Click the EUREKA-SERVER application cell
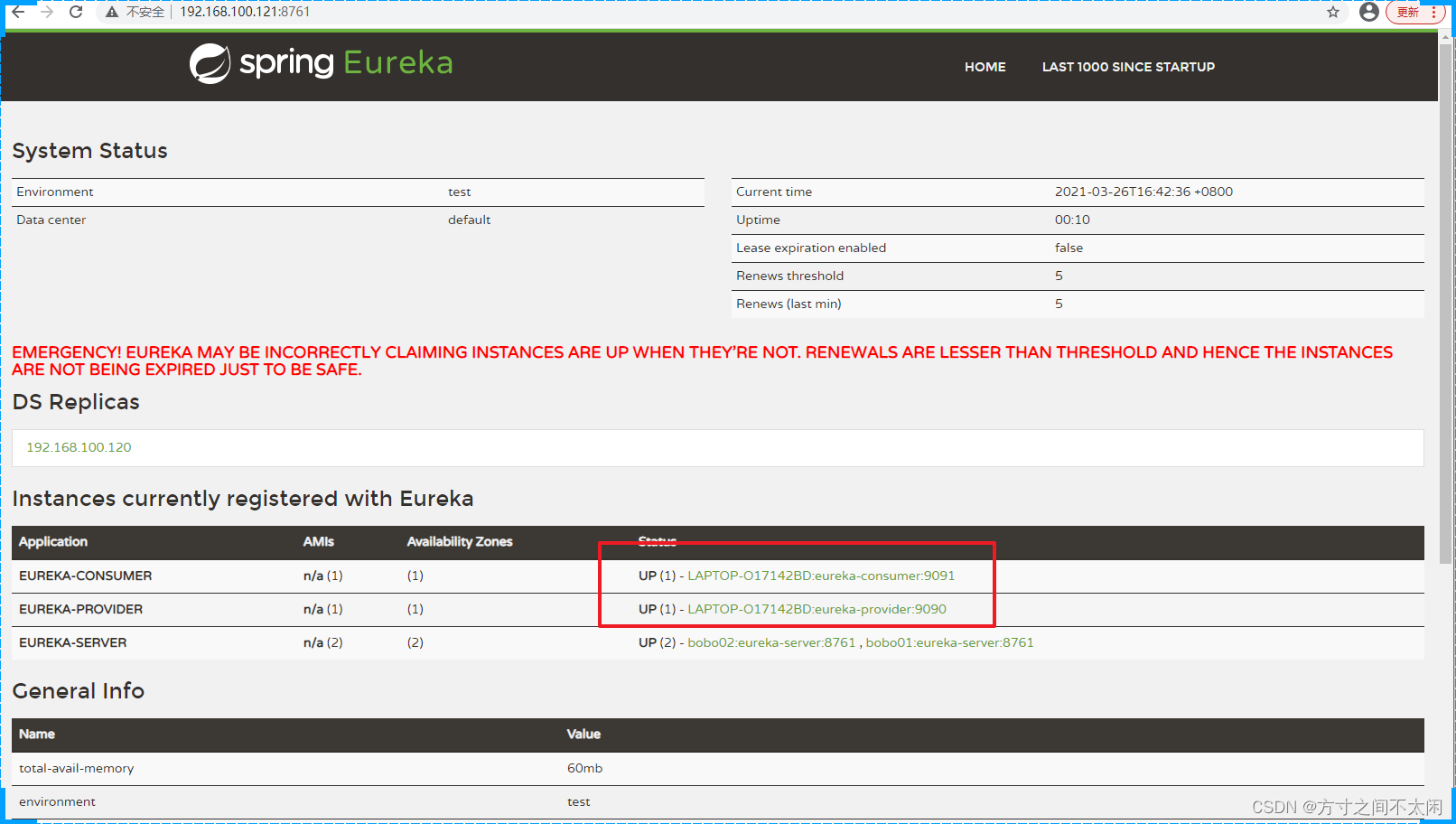This screenshot has height=824, width=1456. tap(73, 642)
